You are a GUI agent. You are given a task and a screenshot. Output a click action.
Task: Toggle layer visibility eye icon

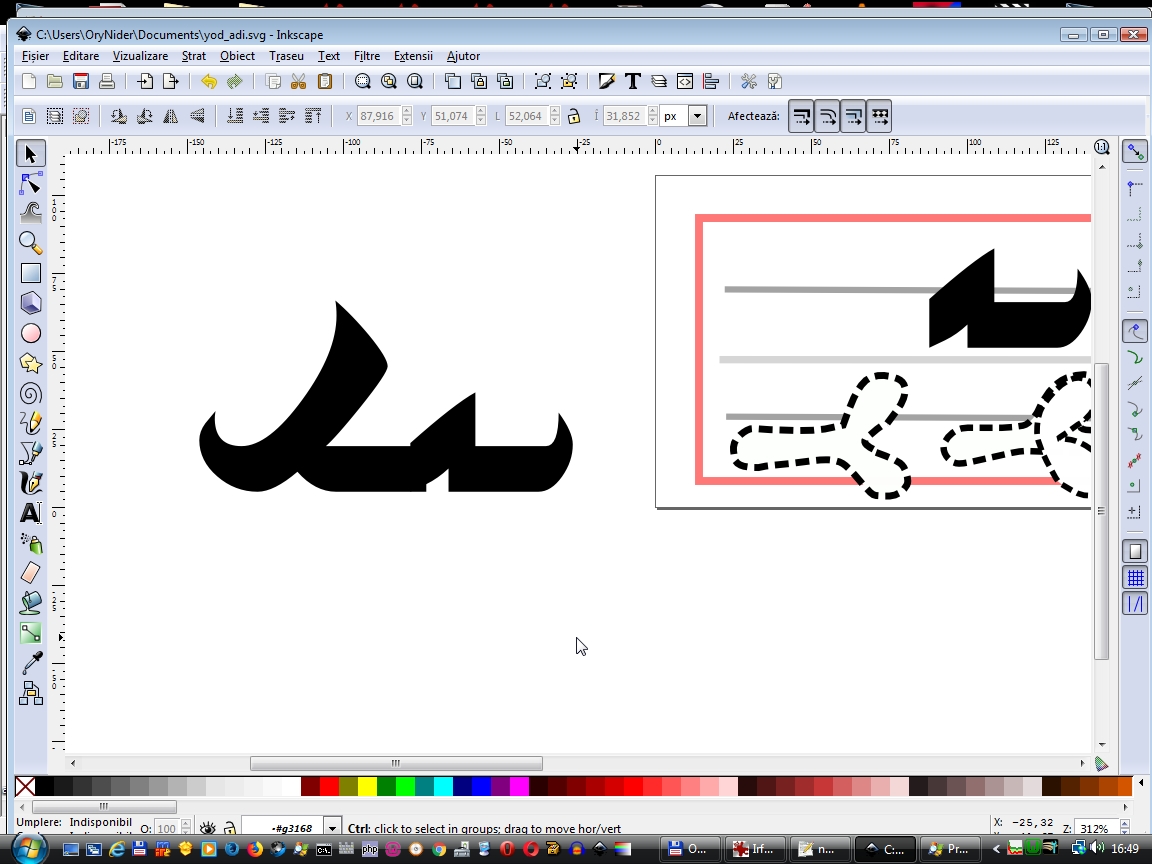pyautogui.click(x=208, y=828)
